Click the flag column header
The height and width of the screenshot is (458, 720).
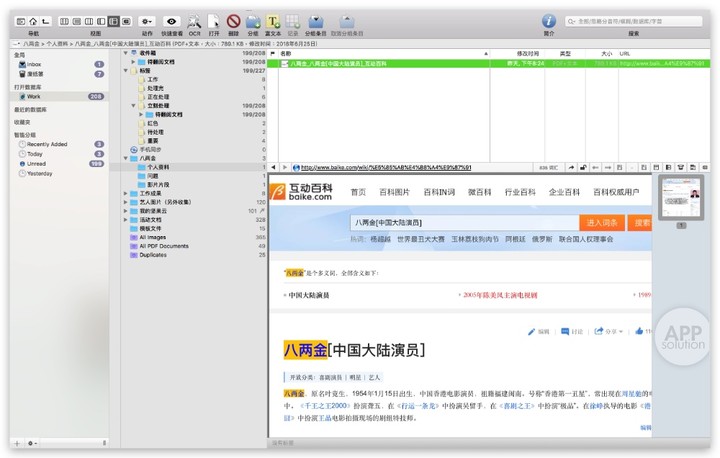click(x=273, y=54)
